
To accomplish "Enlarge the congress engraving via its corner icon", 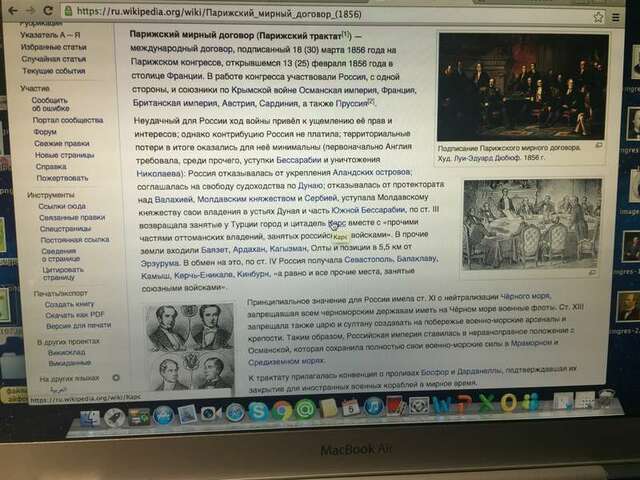I will tap(593, 272).
